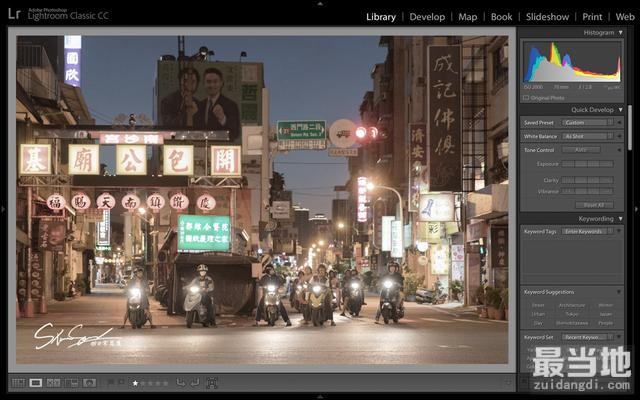Image resolution: width=640 pixels, height=400 pixels.
Task: Open People view icon in toolbar
Action: pos(90,382)
